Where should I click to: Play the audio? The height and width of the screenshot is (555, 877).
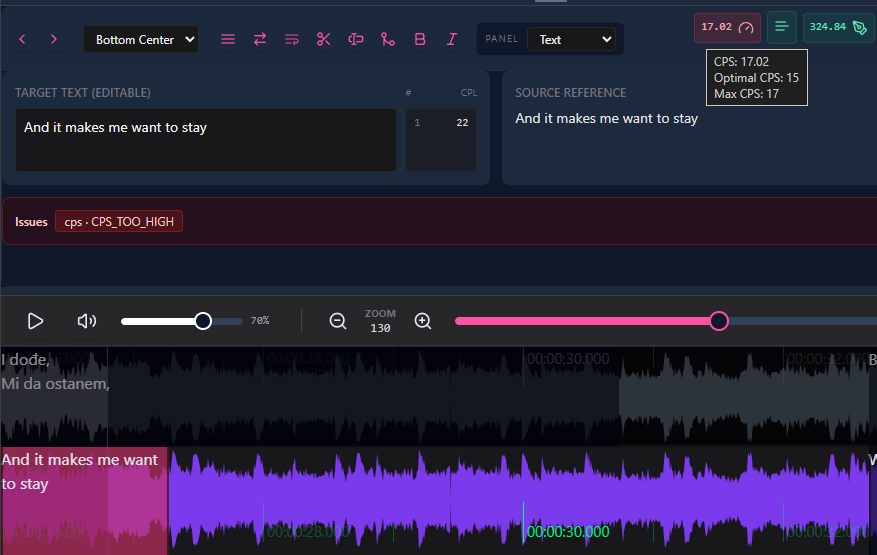35,321
